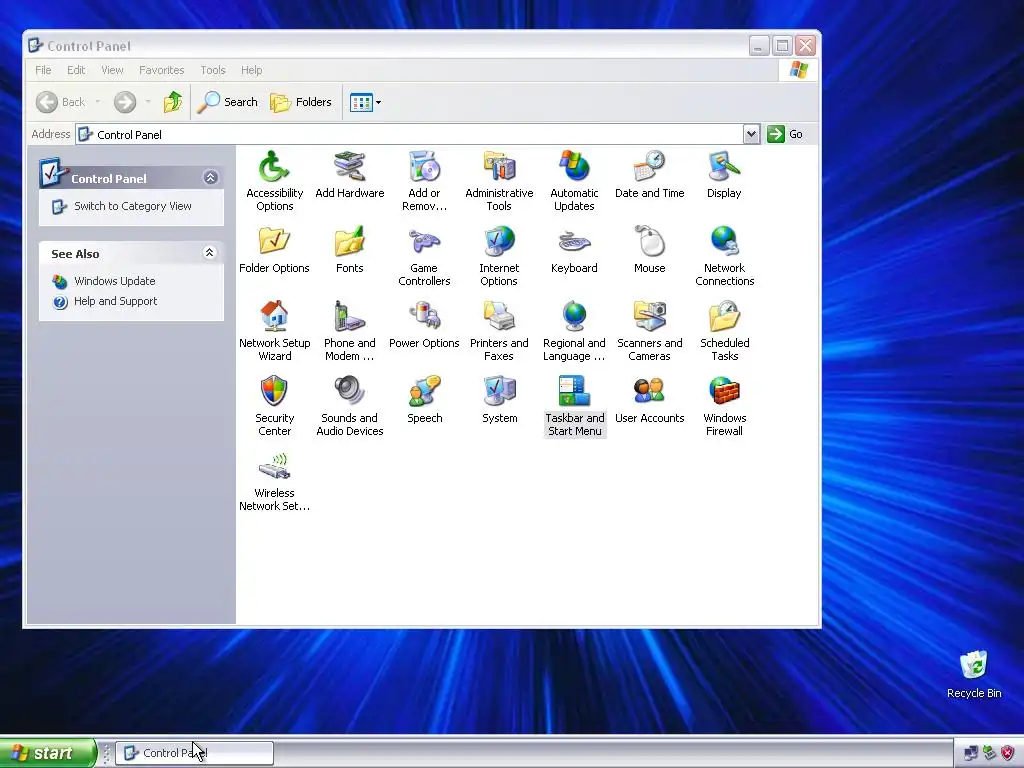Open User Accounts applet
The height and width of the screenshot is (768, 1024).
tap(649, 400)
